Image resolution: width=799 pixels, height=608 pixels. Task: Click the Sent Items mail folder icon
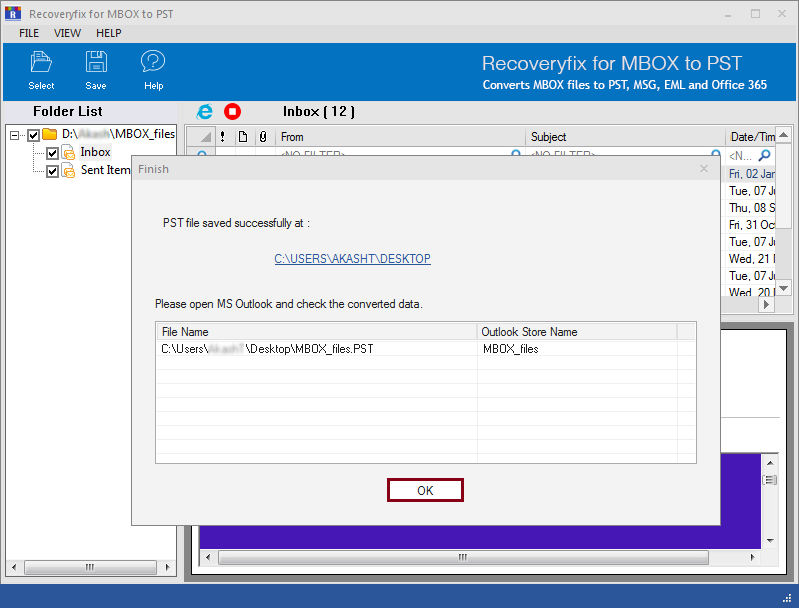pos(68,171)
